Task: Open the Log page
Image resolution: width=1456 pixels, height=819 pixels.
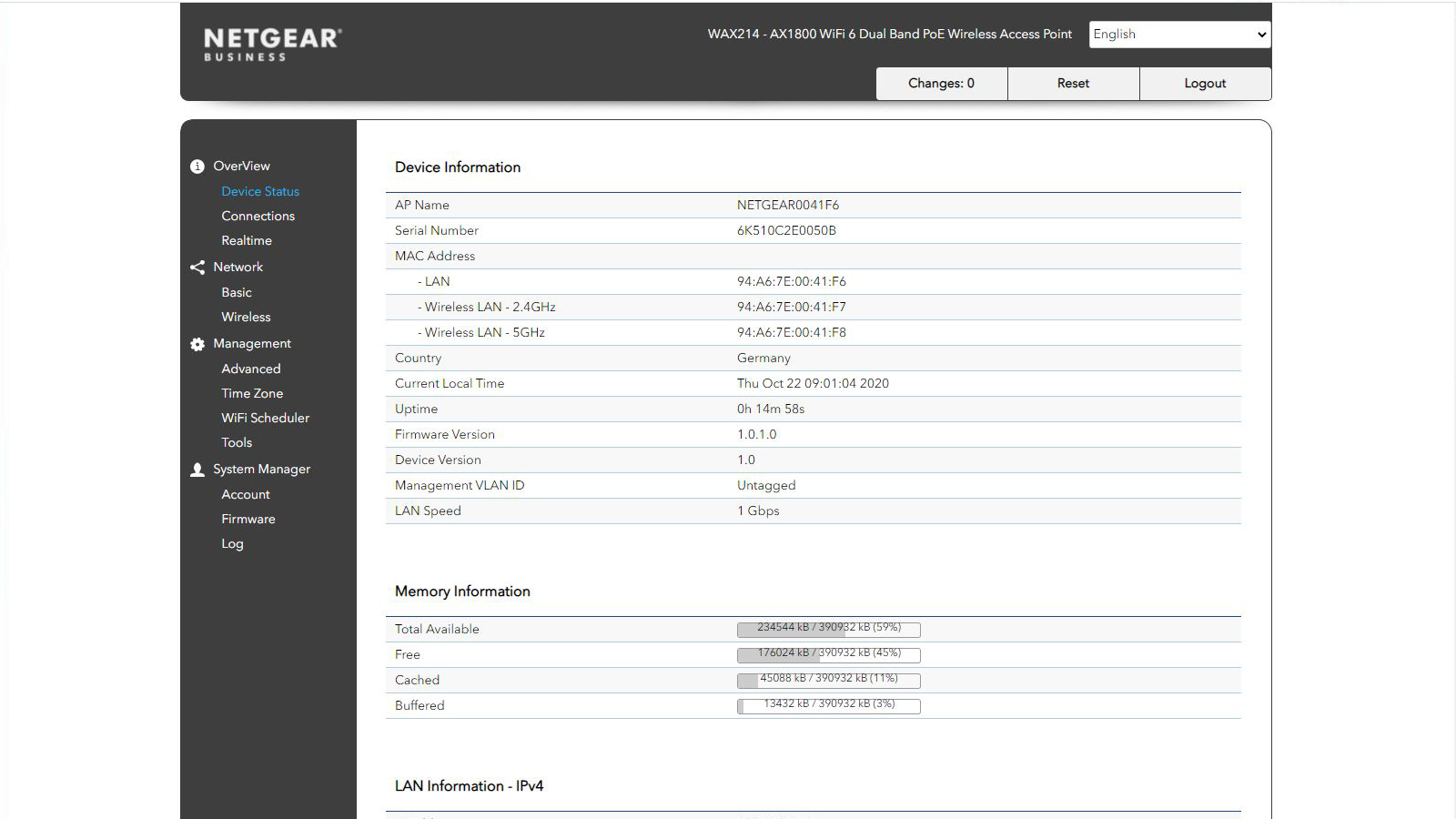Action: click(232, 544)
